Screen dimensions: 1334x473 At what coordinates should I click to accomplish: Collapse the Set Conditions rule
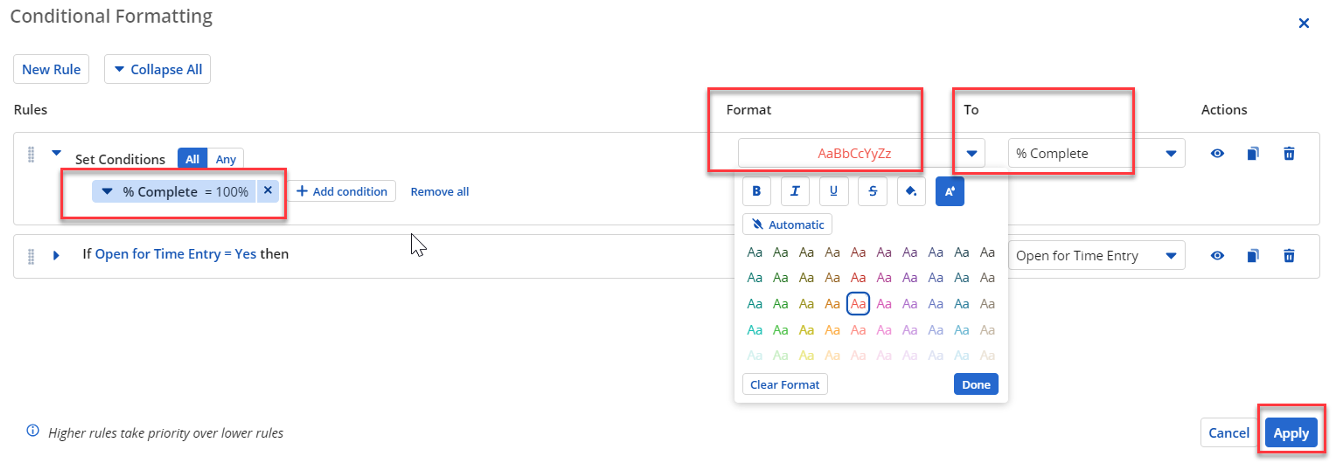57,154
